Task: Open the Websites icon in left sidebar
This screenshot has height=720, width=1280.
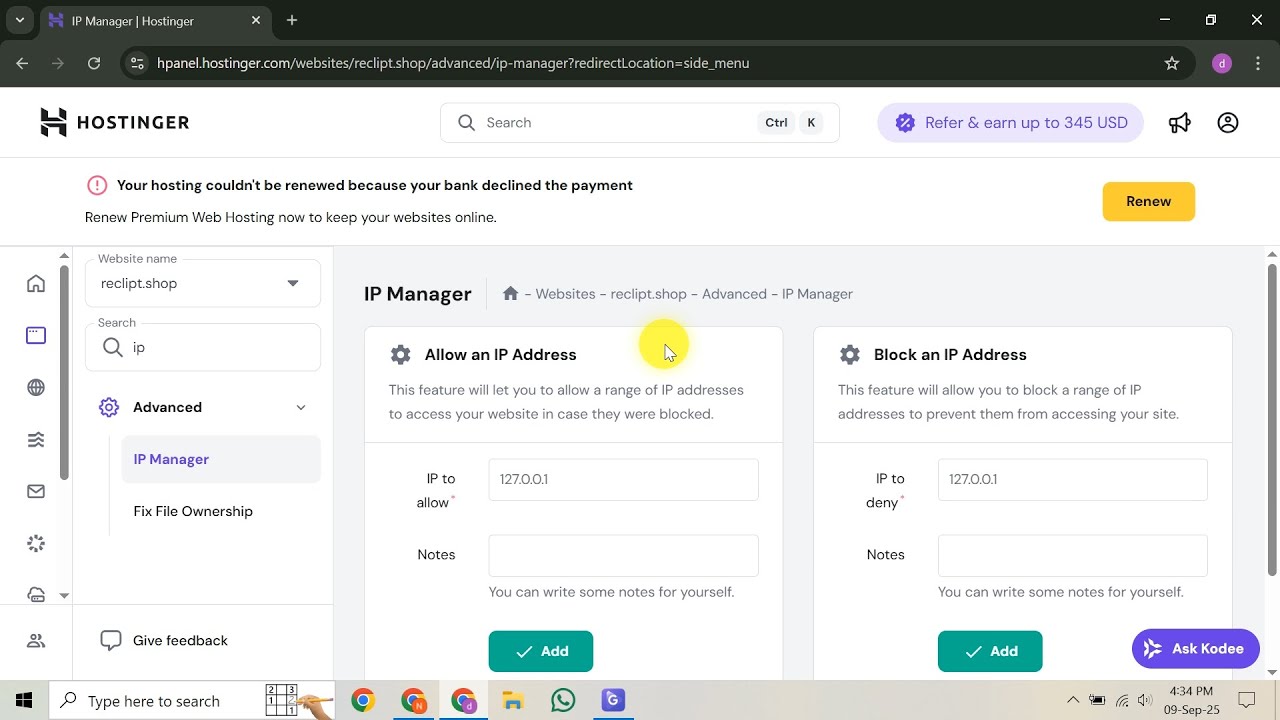Action: (x=36, y=336)
